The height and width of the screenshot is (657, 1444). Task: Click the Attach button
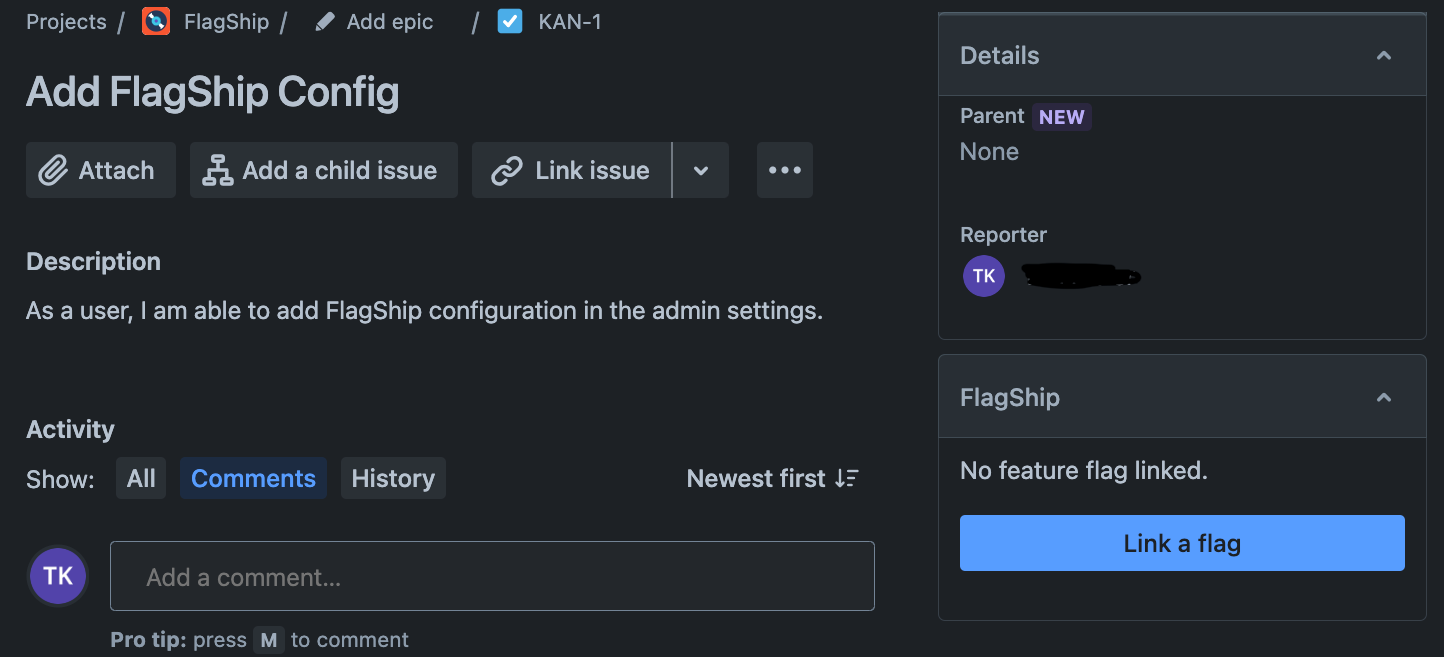tap(101, 170)
